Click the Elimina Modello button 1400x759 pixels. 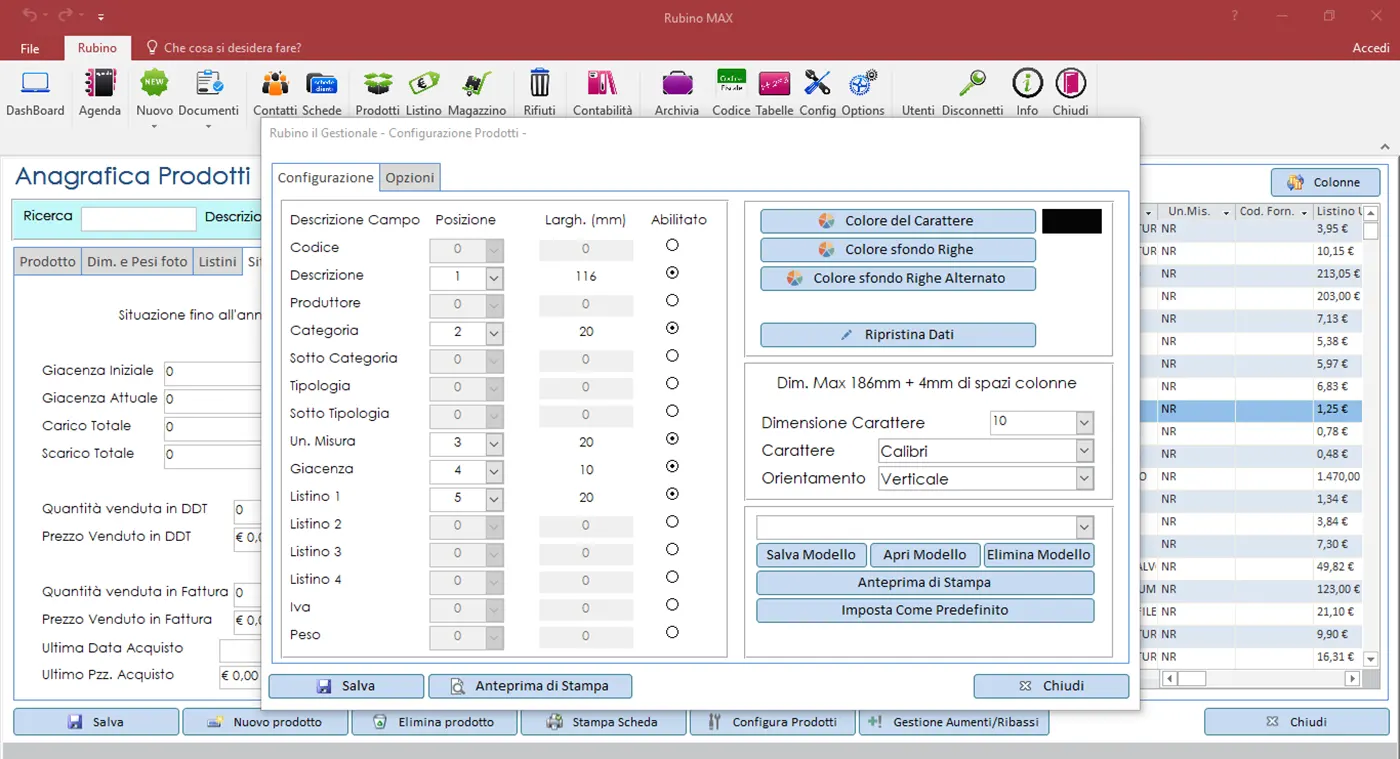pos(1039,554)
